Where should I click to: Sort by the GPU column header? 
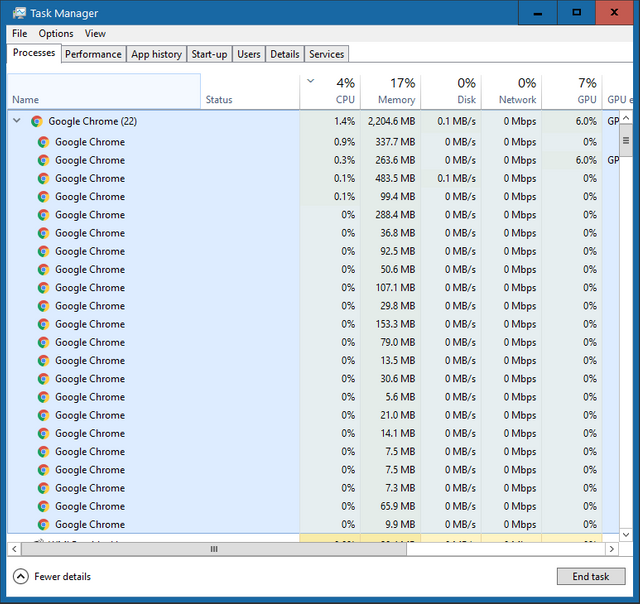(x=572, y=92)
